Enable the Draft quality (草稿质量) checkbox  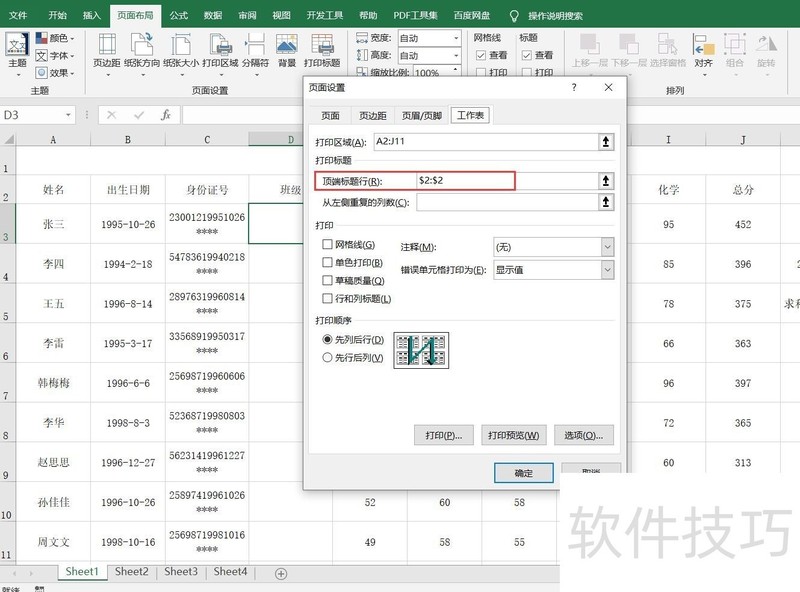[327, 280]
